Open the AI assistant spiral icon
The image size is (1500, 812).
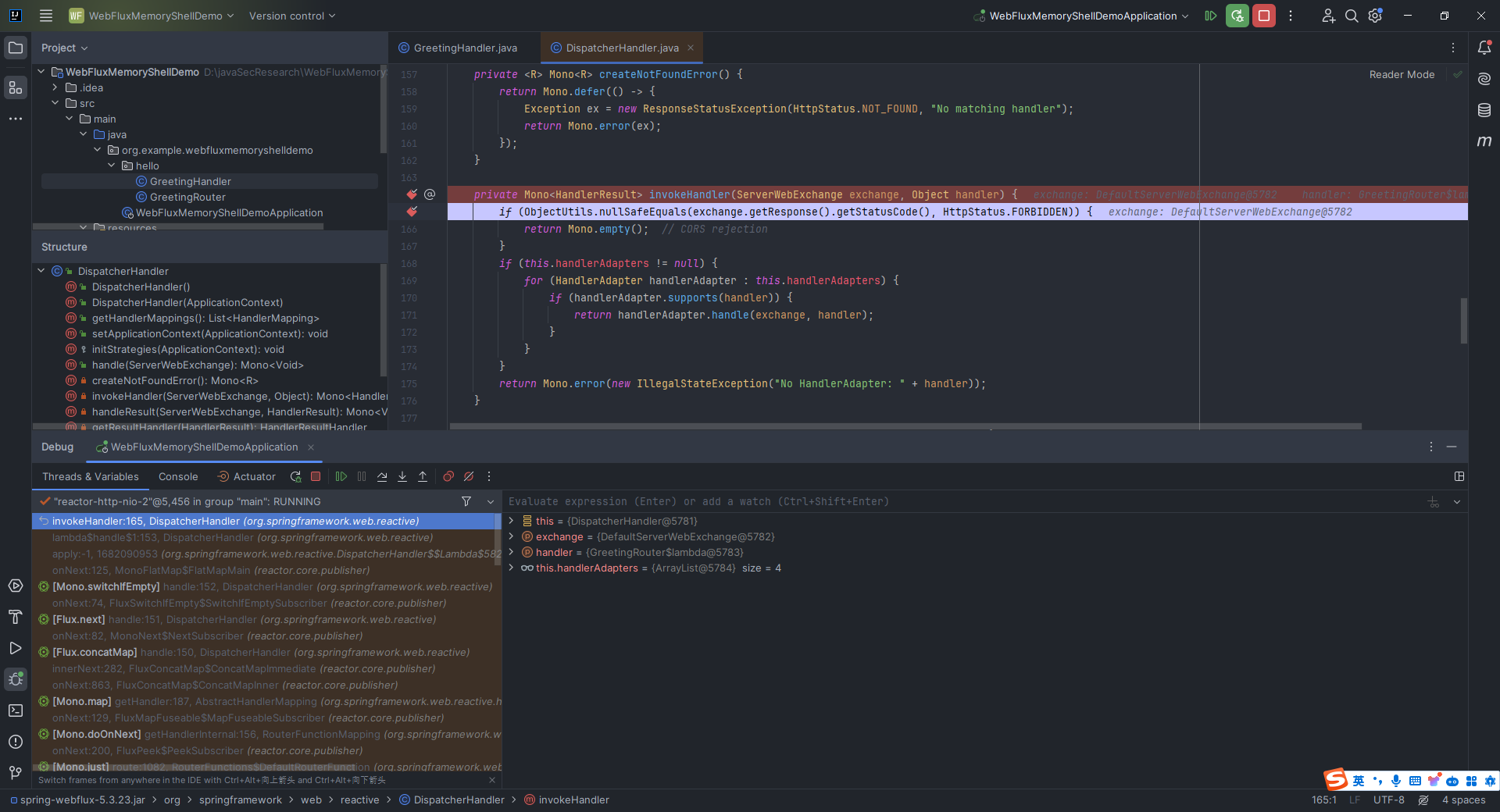[x=1484, y=79]
